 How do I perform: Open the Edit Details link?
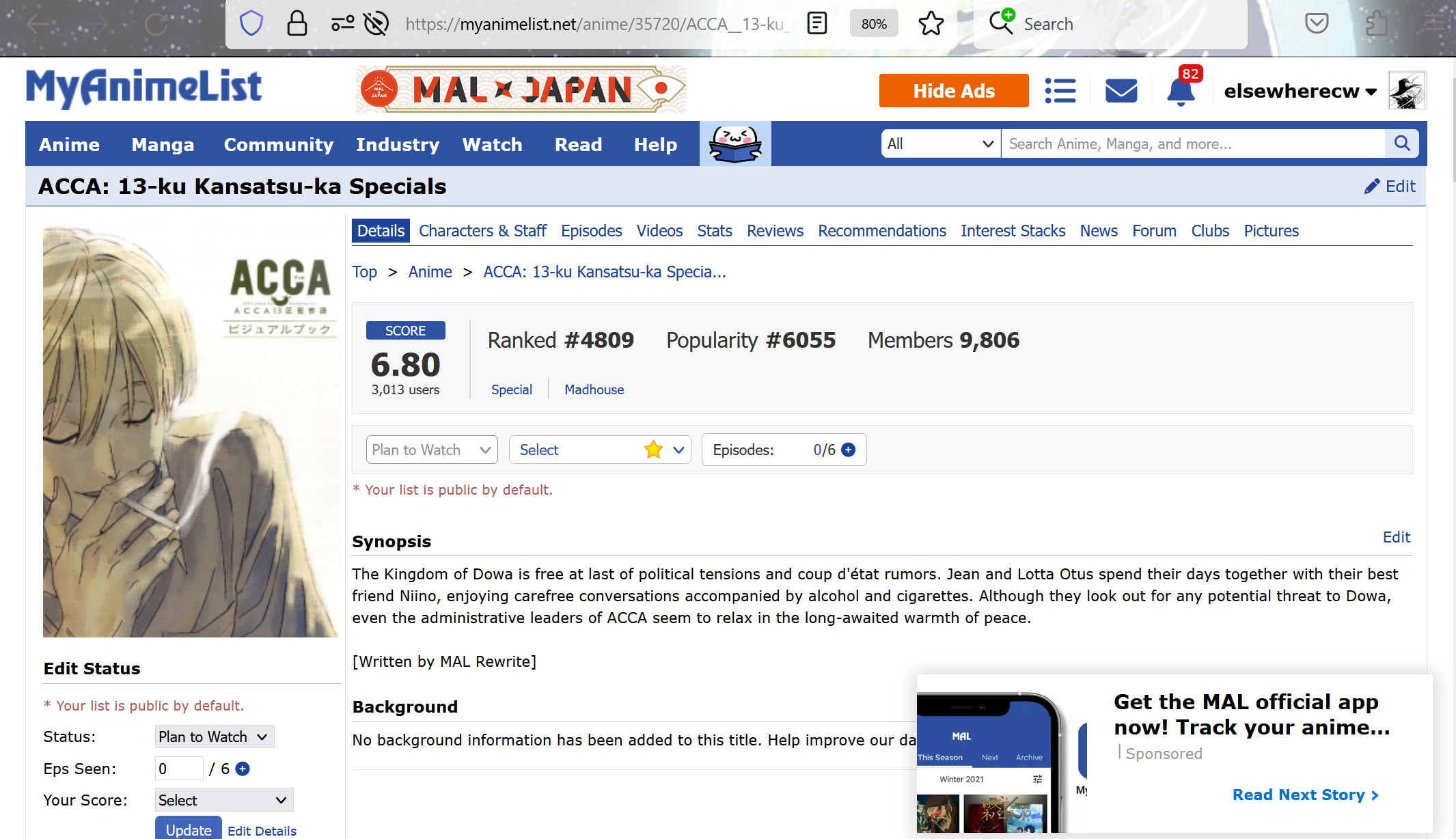pyautogui.click(x=262, y=831)
